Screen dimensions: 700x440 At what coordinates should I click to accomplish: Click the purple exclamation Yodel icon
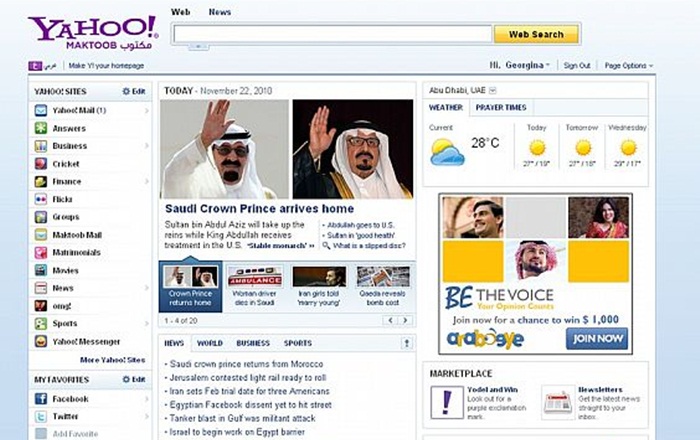tap(447, 402)
